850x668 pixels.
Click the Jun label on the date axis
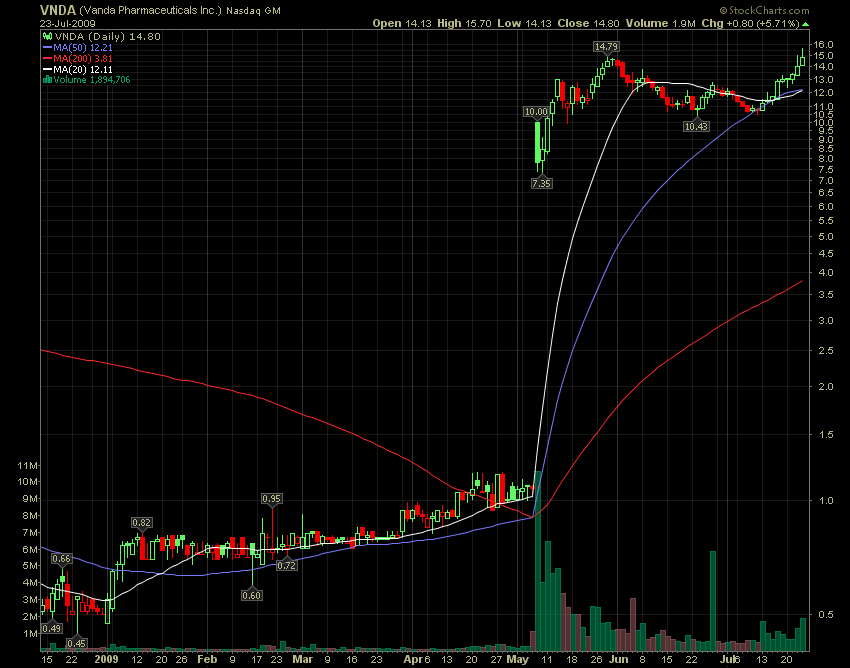(618, 659)
